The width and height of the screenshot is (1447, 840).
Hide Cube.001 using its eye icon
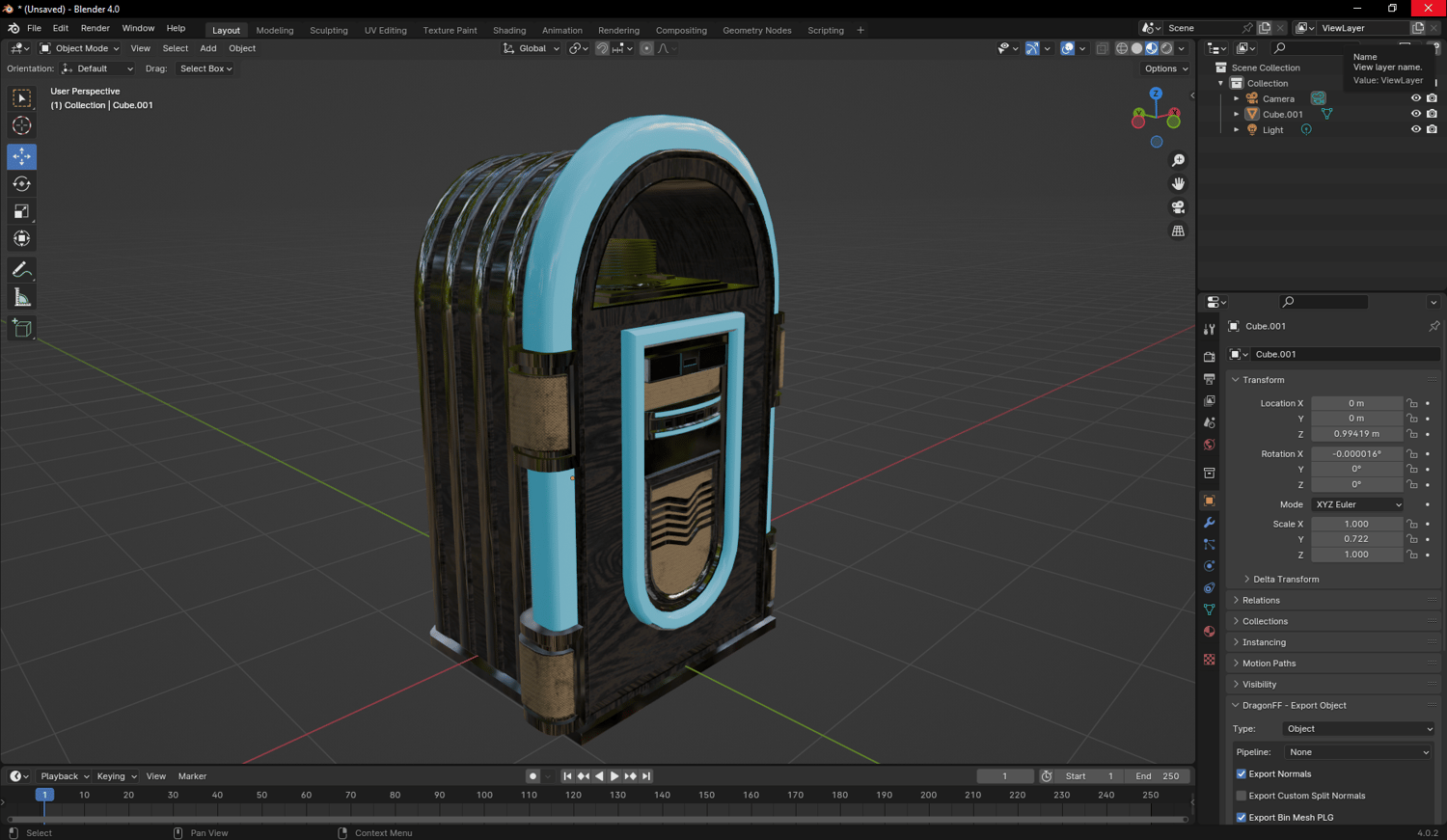(x=1415, y=114)
